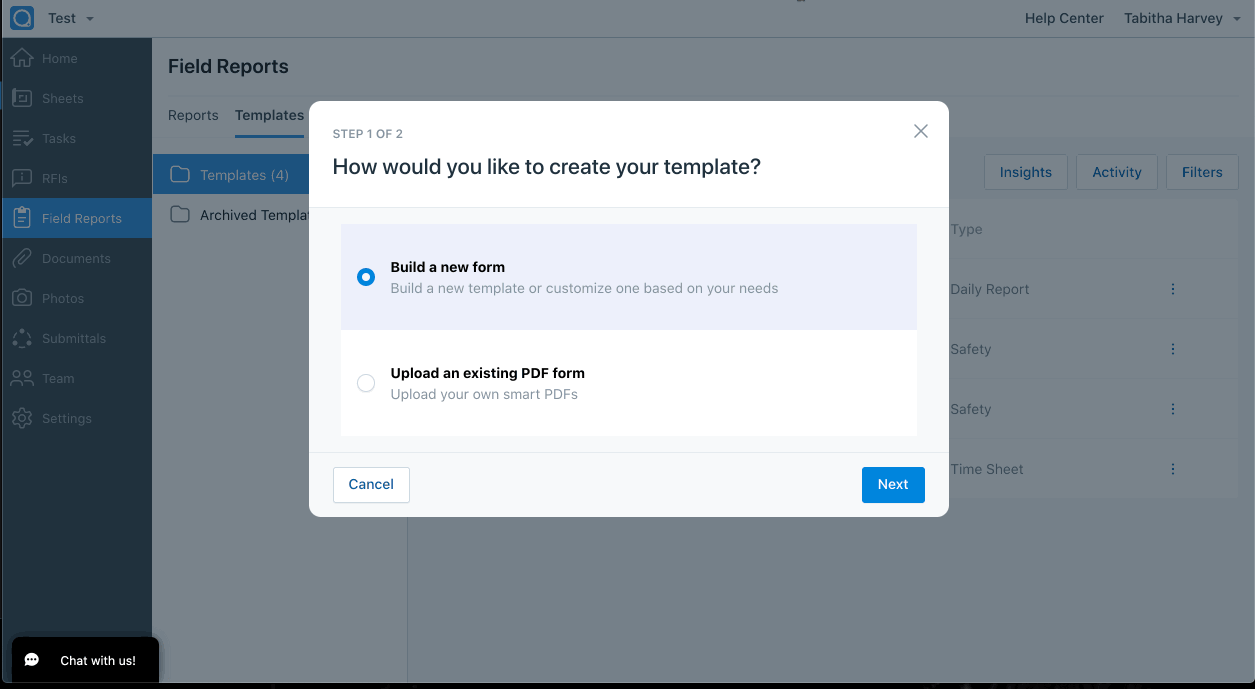Image resolution: width=1255 pixels, height=689 pixels.
Task: Open the Tabitha Harvey account menu
Action: coord(1182,17)
